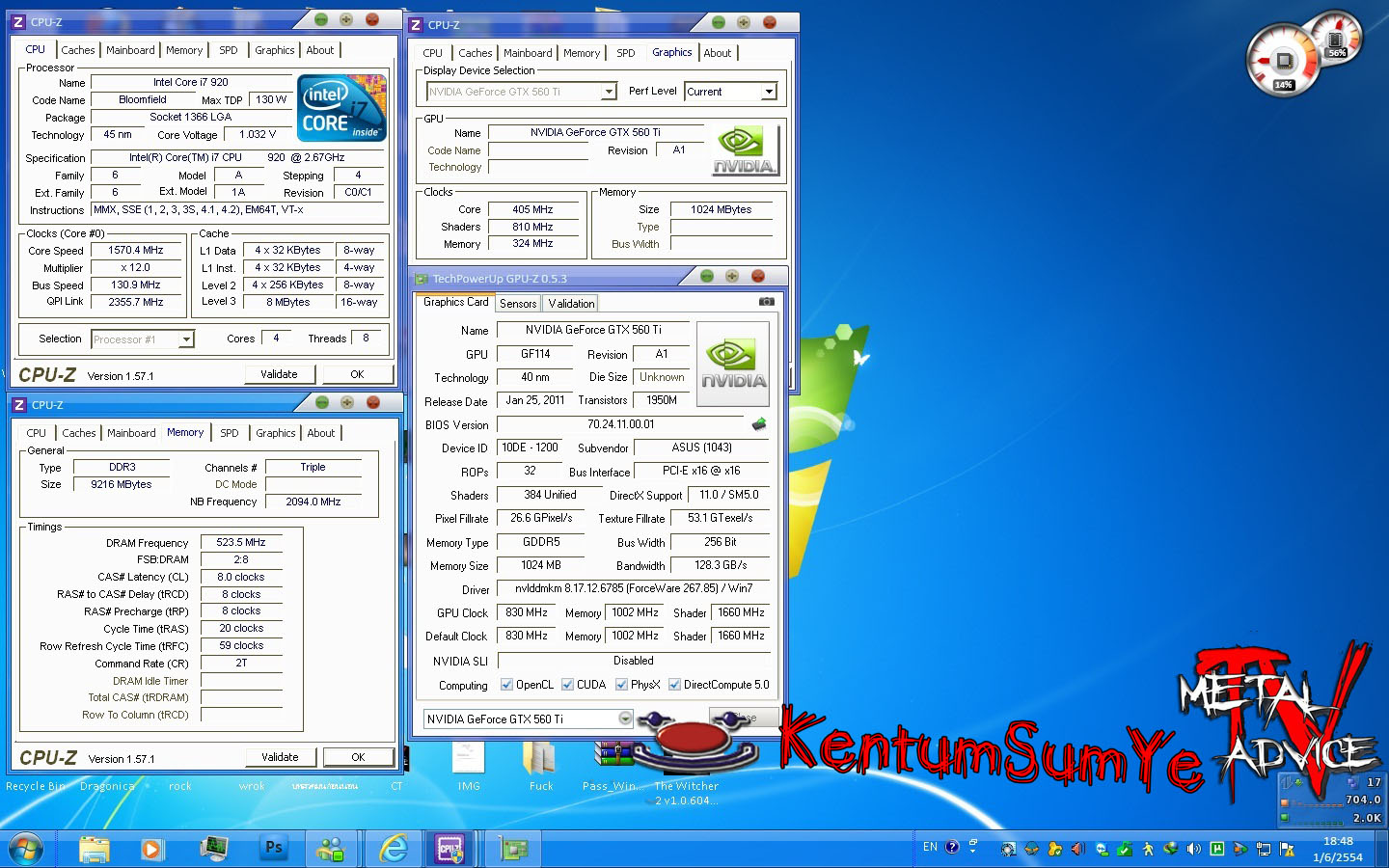The image size is (1389, 868).
Task: Click the Release Date value Jan 25, 2011
Action: (x=535, y=400)
